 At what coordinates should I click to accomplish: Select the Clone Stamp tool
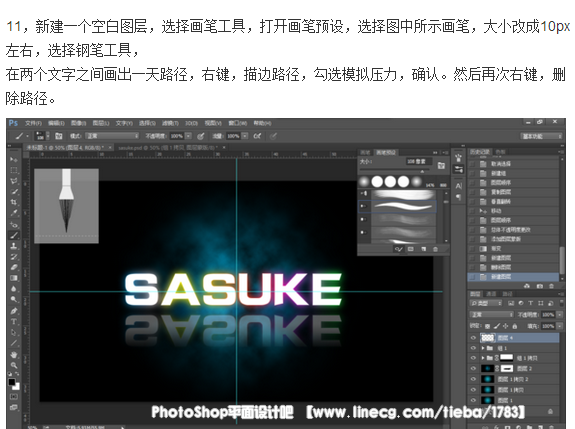(14, 246)
